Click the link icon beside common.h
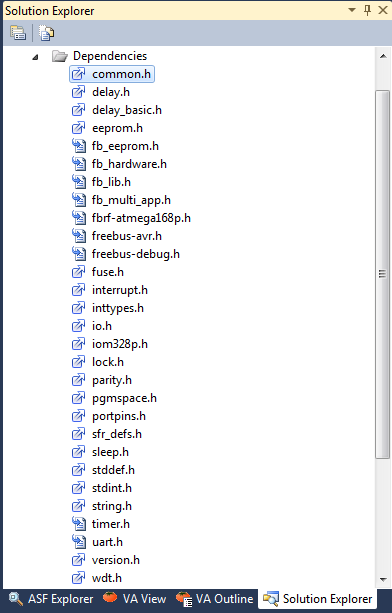Viewport: 392px width, 613px height. pos(79,74)
